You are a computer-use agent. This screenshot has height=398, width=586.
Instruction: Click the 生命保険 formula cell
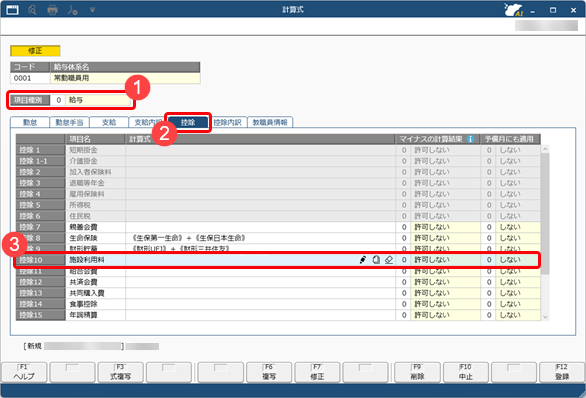(x=260, y=238)
